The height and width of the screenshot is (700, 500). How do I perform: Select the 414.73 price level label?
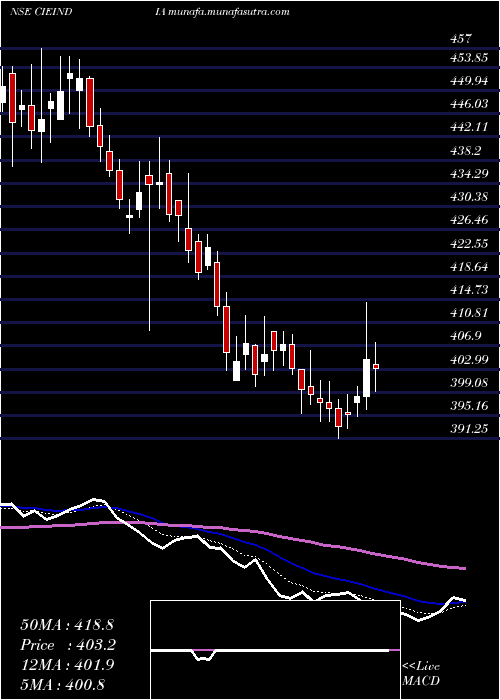pyautogui.click(x=468, y=290)
